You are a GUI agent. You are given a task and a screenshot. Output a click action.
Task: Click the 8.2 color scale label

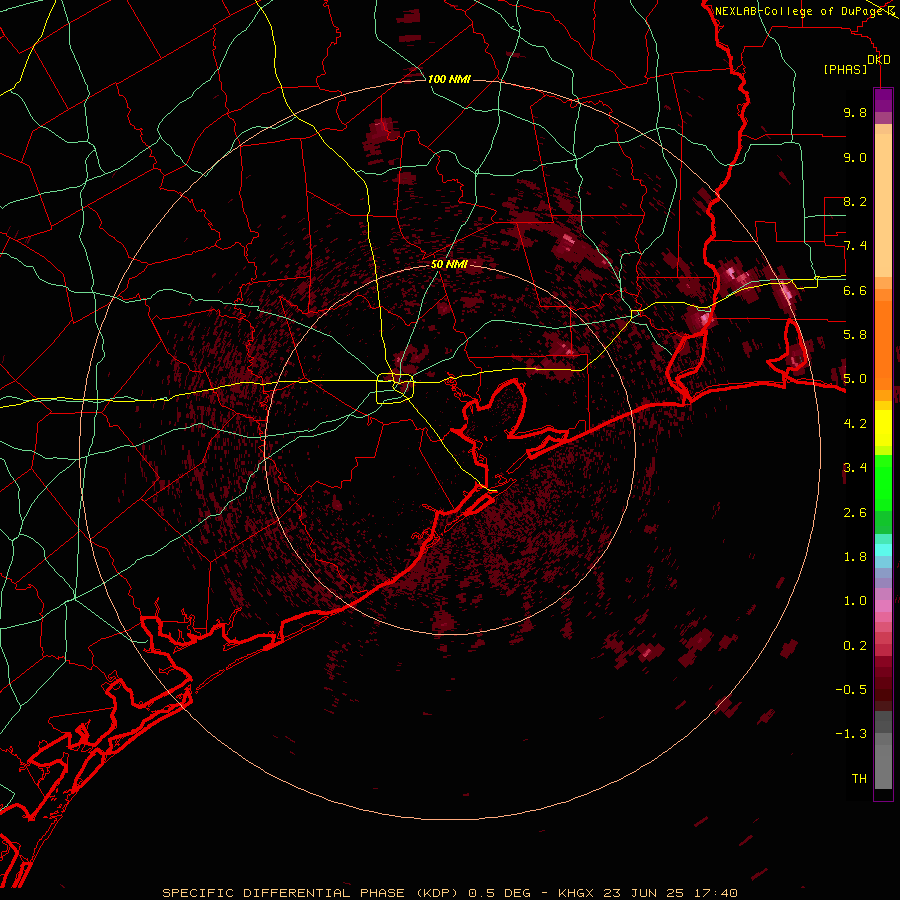tap(855, 201)
